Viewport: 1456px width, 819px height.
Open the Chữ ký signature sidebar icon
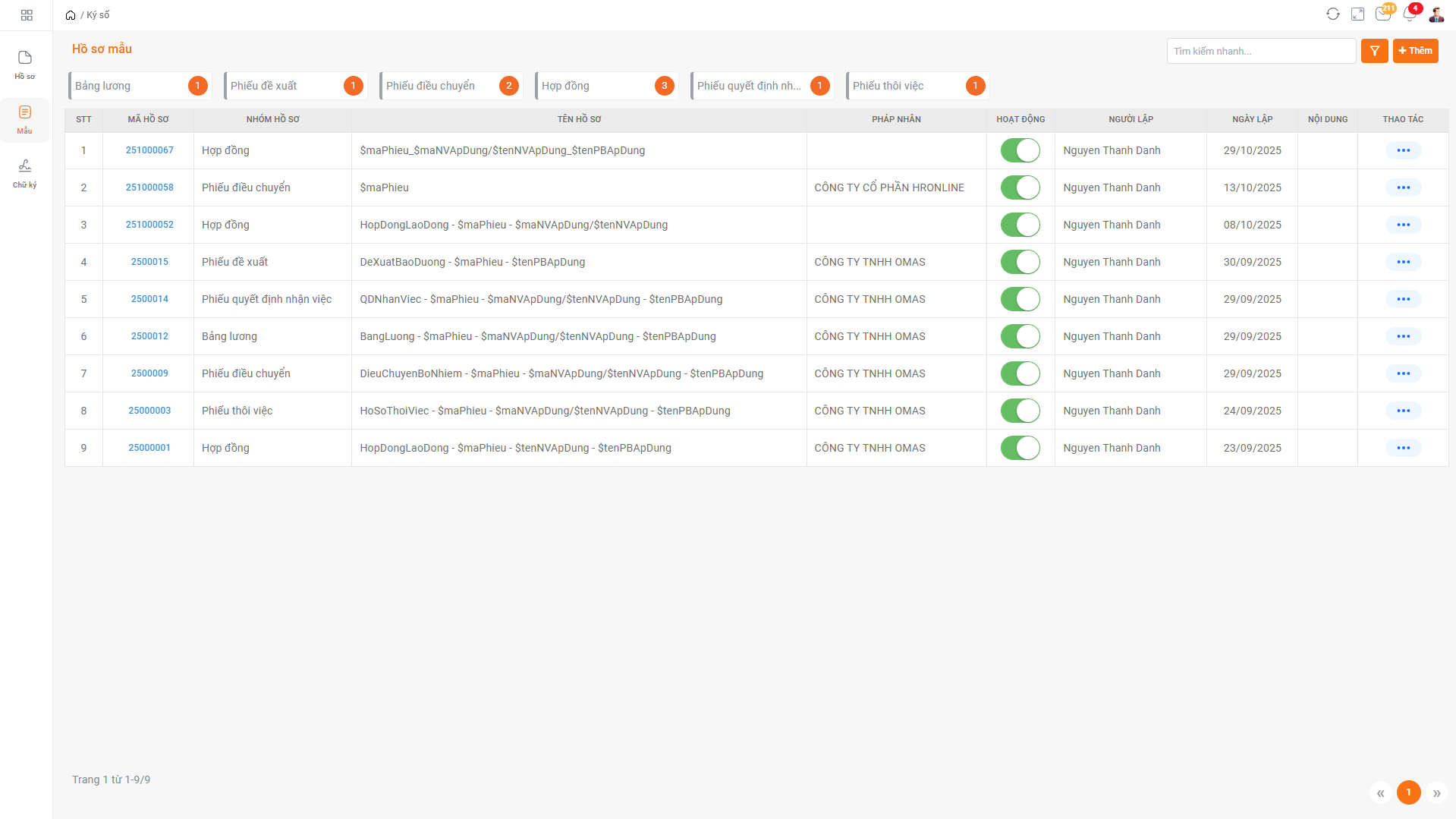[25, 173]
